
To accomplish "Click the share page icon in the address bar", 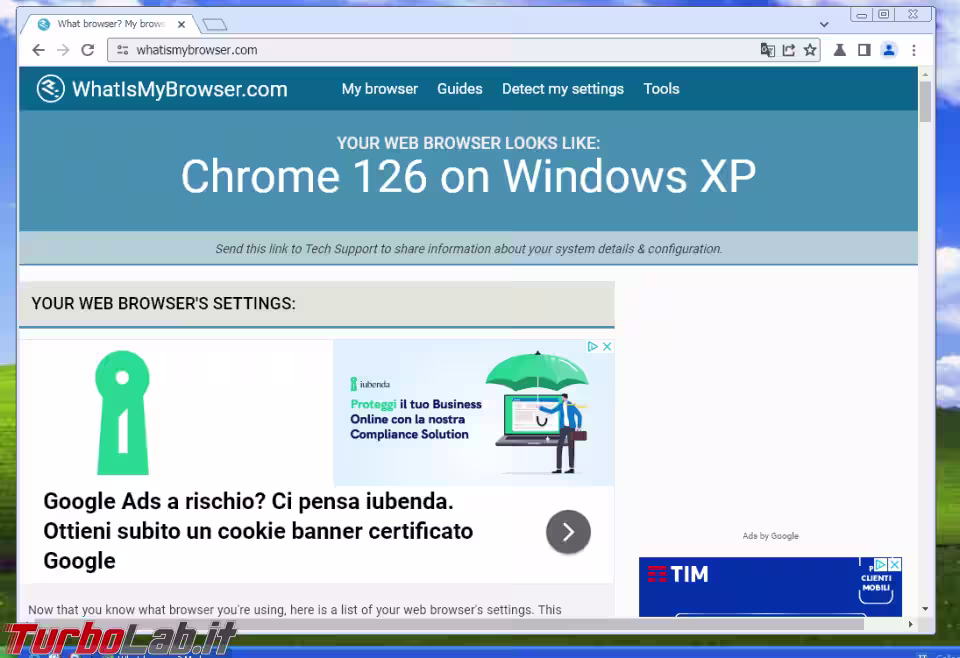I will (789, 50).
